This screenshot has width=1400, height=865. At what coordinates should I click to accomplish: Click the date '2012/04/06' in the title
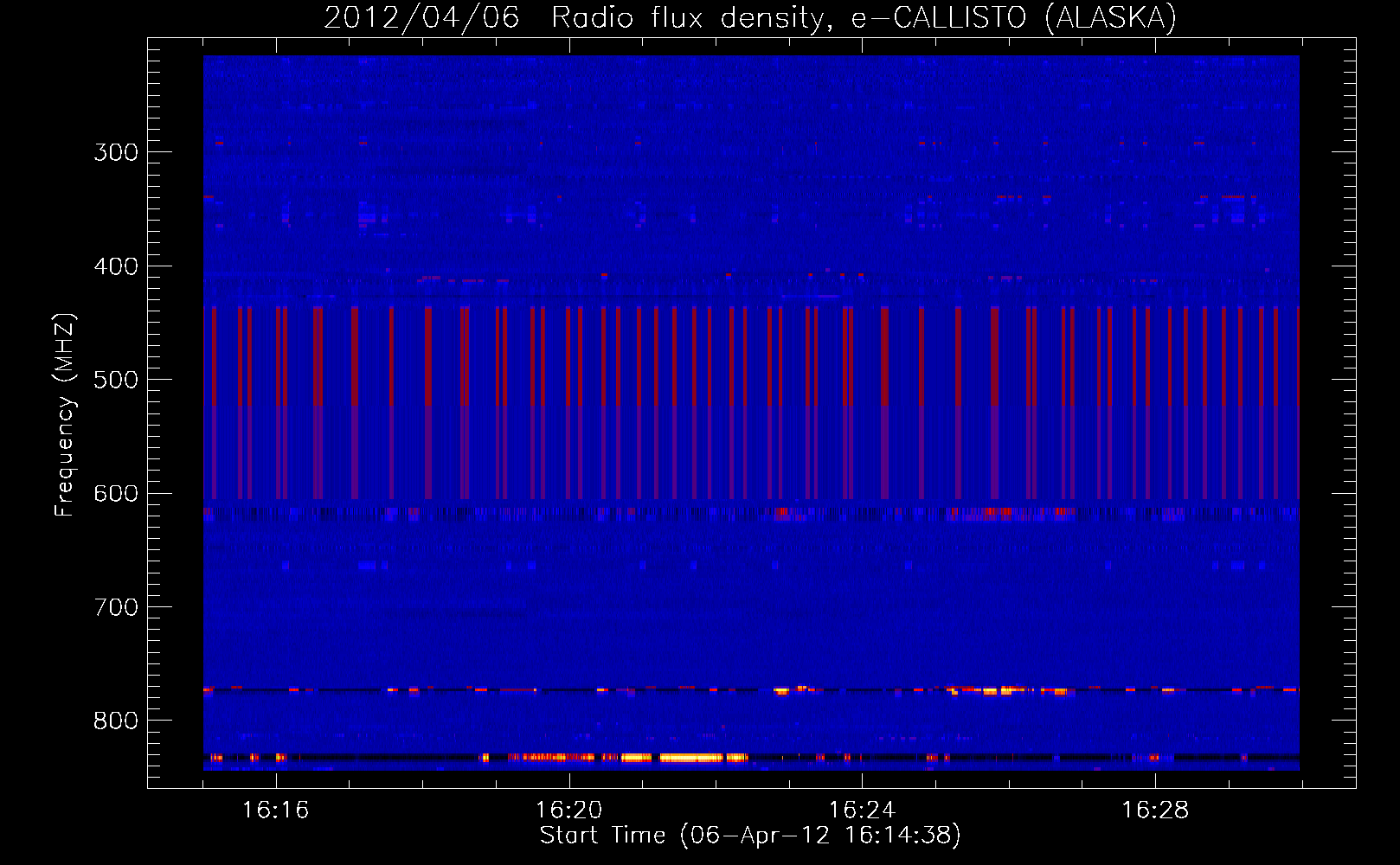[421, 18]
